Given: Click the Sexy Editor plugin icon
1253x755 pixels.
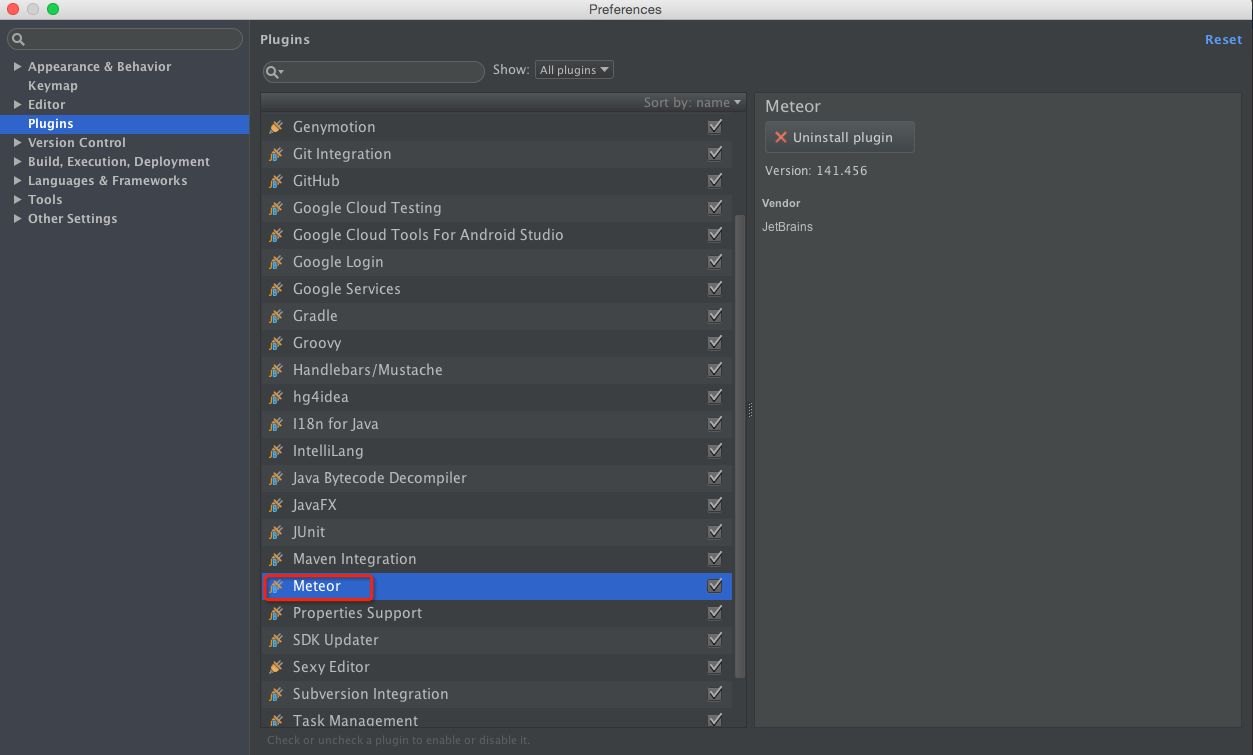Looking at the screenshot, I should [x=276, y=667].
